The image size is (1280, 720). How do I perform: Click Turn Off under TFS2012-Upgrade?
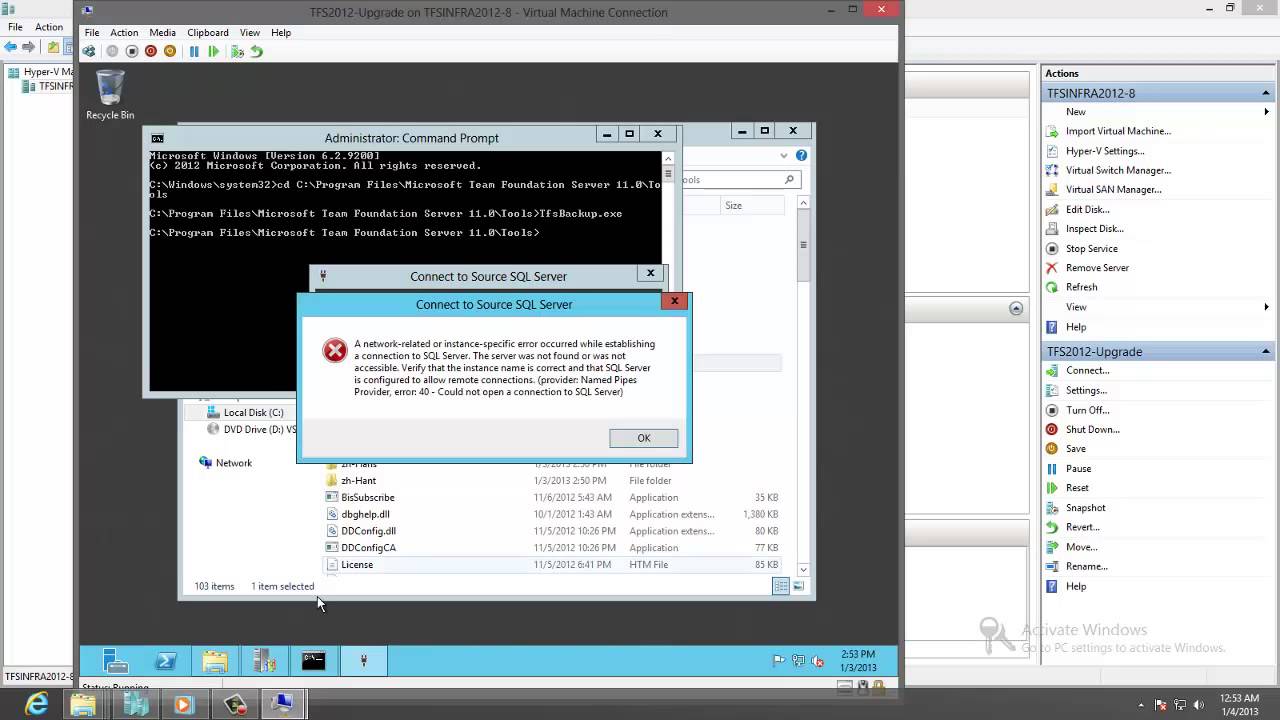(1087, 410)
